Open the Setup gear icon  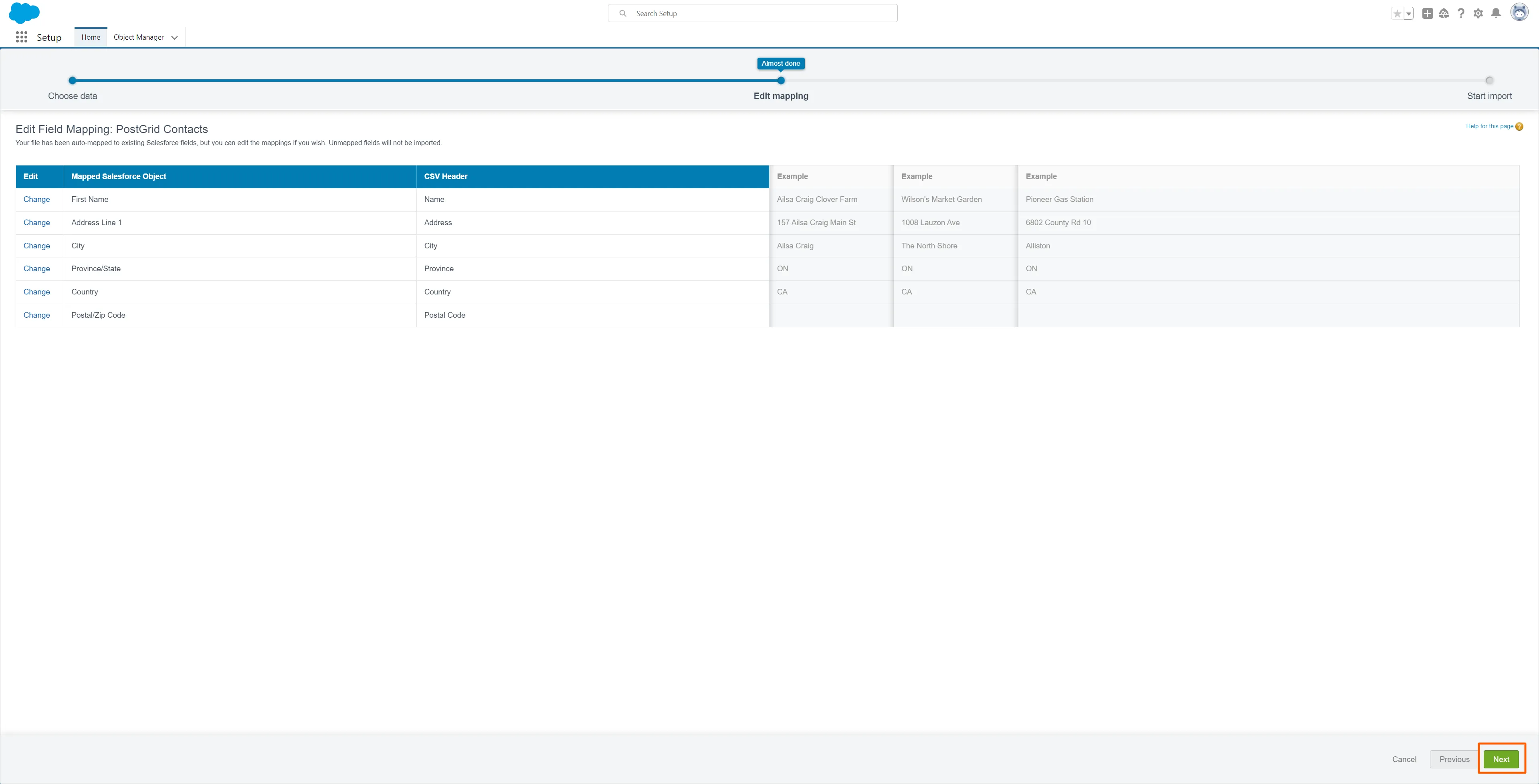coord(1478,14)
